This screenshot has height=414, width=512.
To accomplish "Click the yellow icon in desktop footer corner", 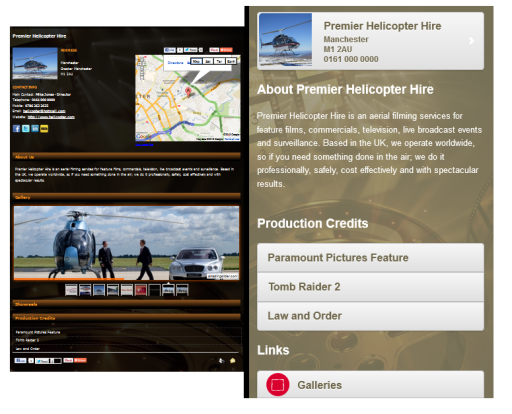I will [x=233, y=360].
